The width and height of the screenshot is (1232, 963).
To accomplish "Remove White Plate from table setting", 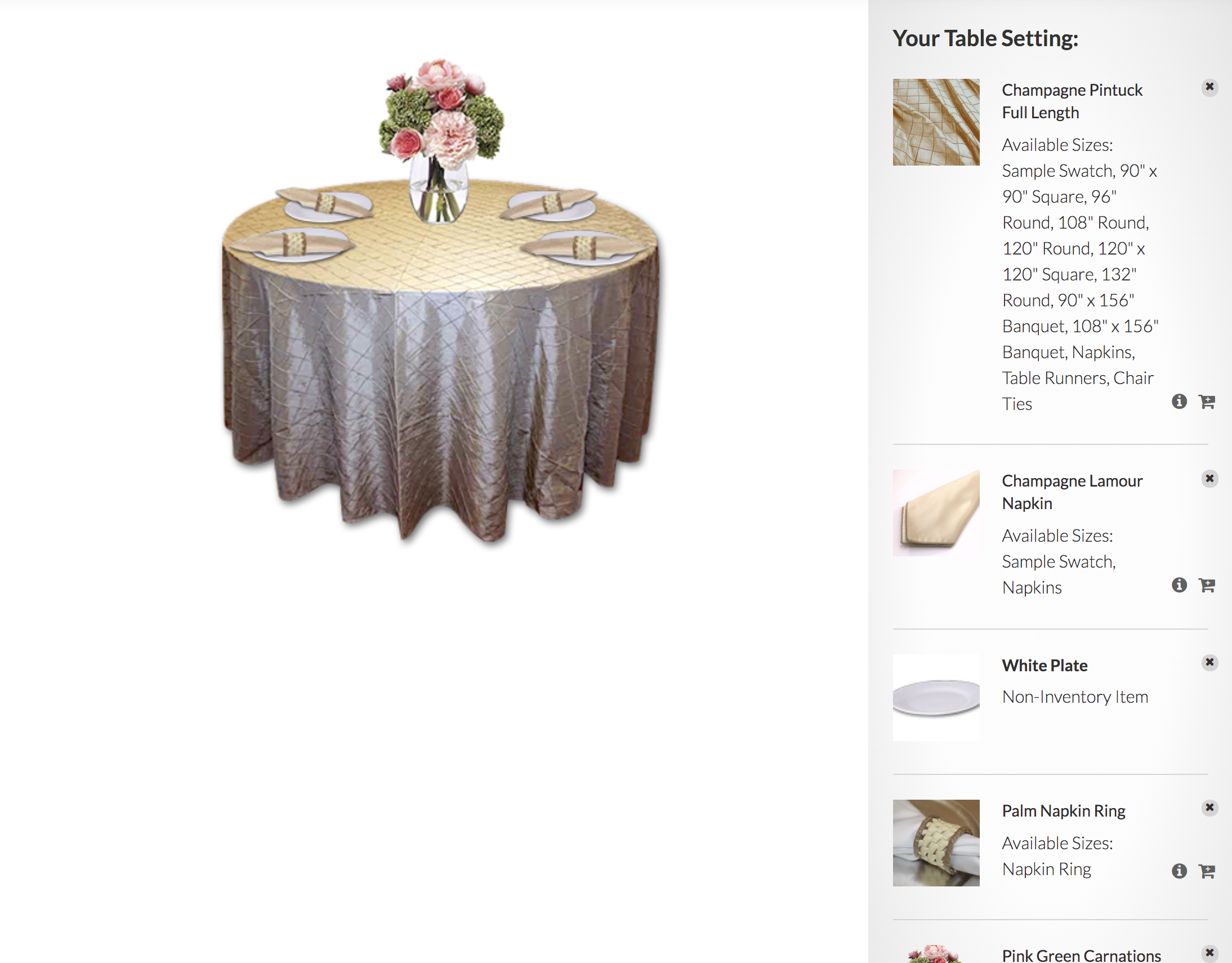I will coord(1209,662).
